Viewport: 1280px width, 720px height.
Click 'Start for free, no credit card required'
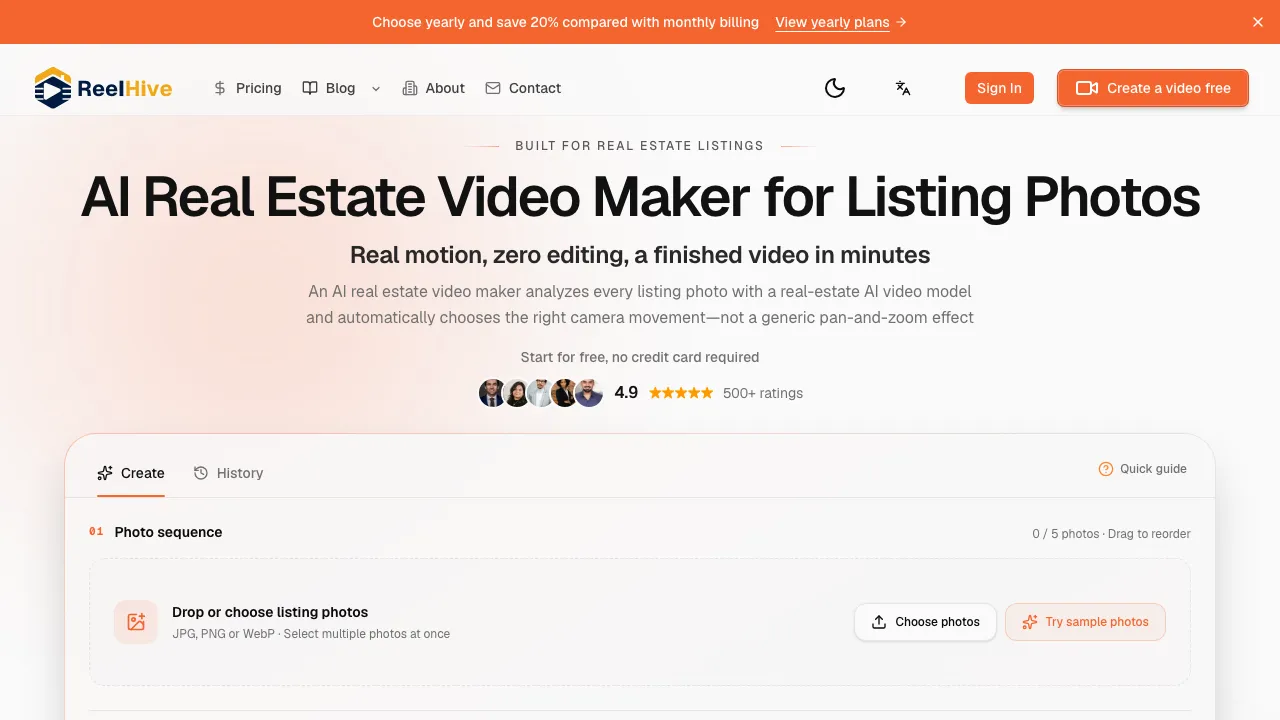(640, 357)
